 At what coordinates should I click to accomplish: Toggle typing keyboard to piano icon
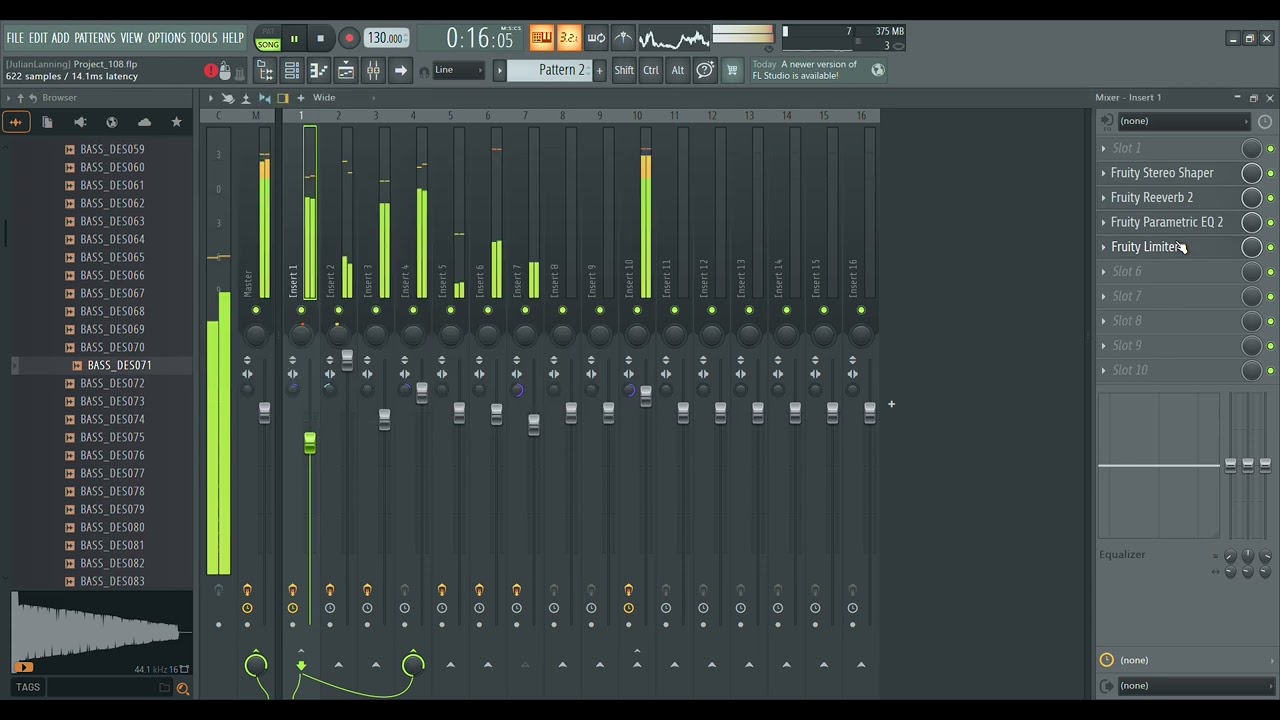click(541, 38)
